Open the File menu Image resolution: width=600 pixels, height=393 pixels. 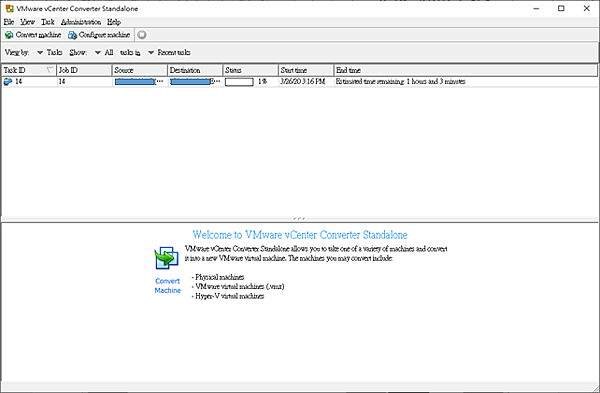tap(9, 22)
